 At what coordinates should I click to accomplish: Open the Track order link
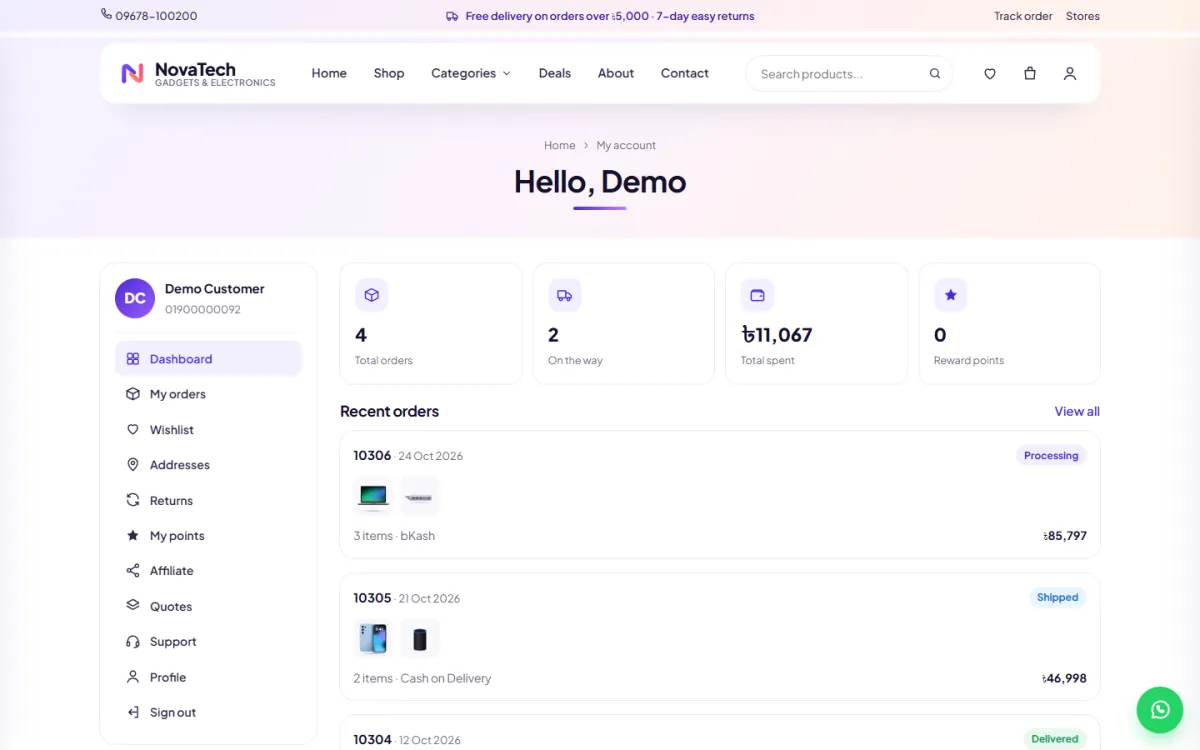(x=1023, y=16)
